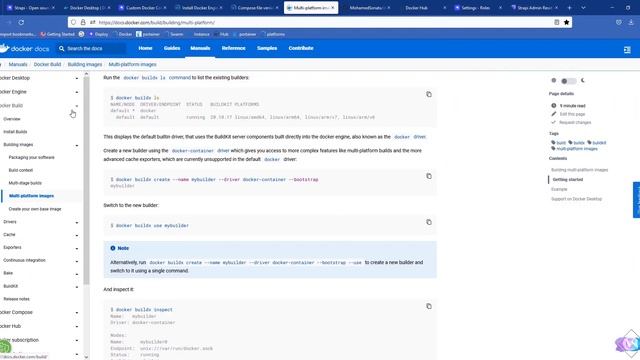Image resolution: width=640 pixels, height=360 pixels.
Task: Expand the Docker Compose sidebar section
Action: click(x=77, y=313)
